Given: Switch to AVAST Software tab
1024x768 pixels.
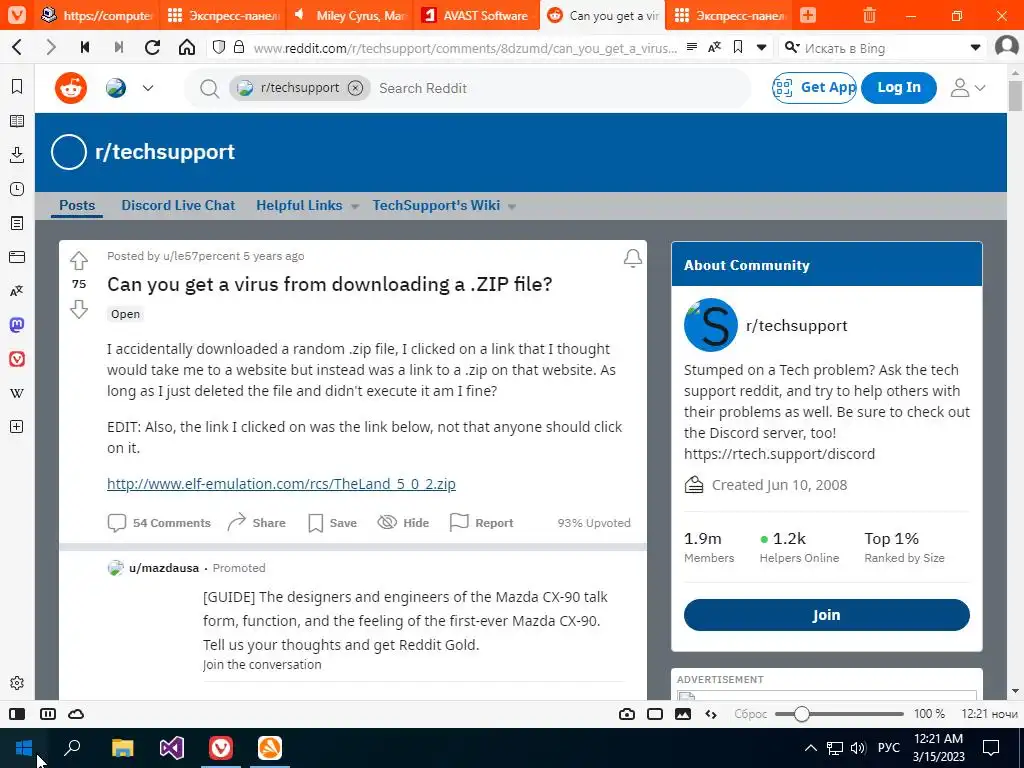Looking at the screenshot, I should [x=476, y=15].
